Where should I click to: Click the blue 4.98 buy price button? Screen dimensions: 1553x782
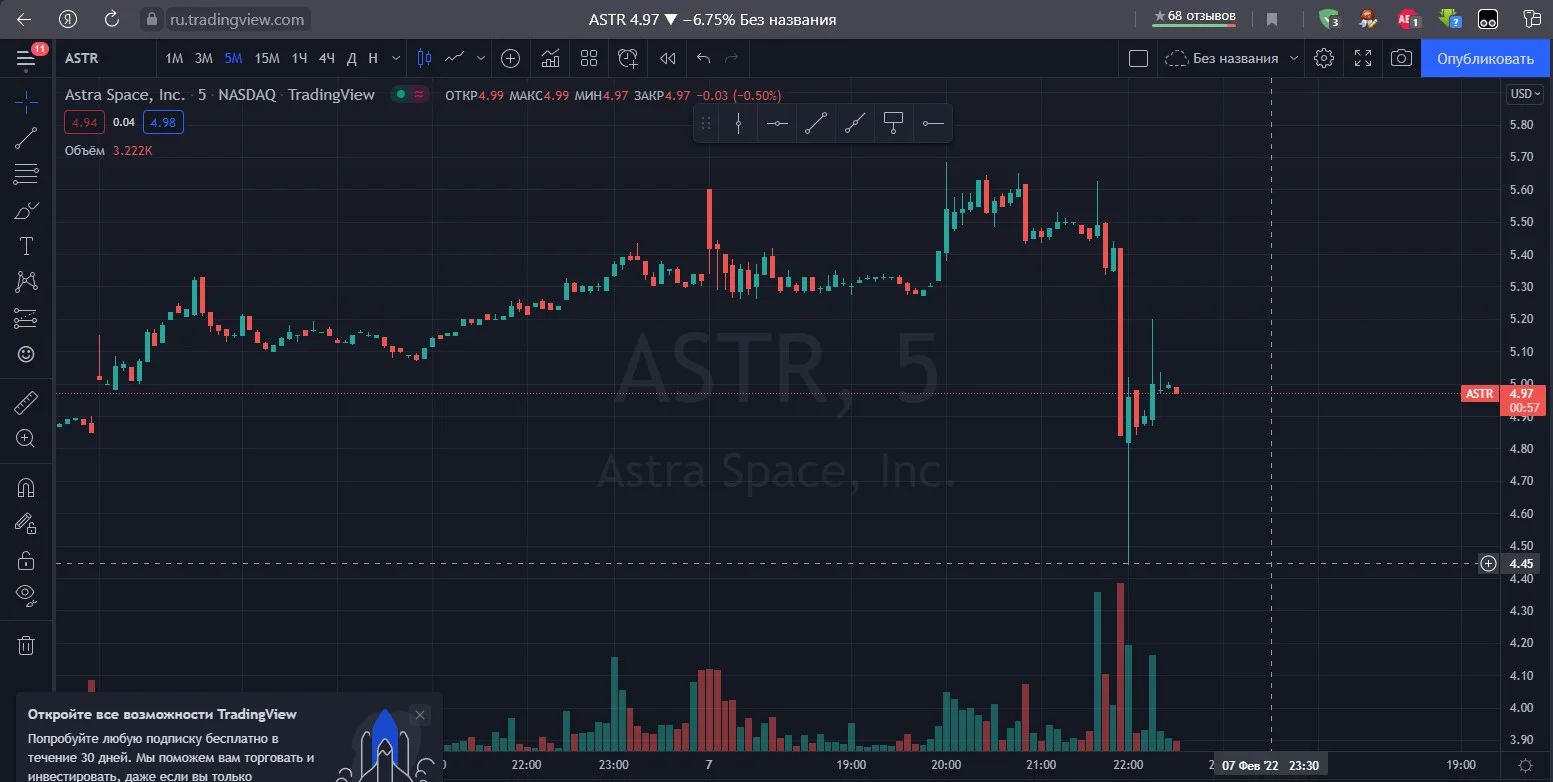click(163, 122)
